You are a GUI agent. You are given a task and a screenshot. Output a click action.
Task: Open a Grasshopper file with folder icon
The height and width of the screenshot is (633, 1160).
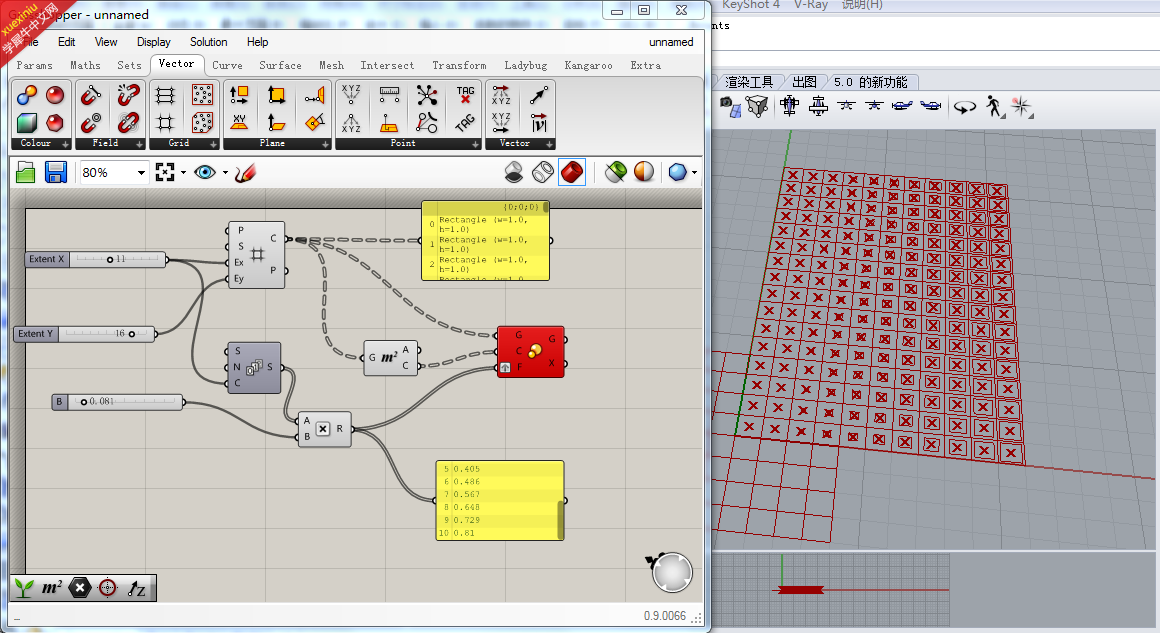[26, 173]
